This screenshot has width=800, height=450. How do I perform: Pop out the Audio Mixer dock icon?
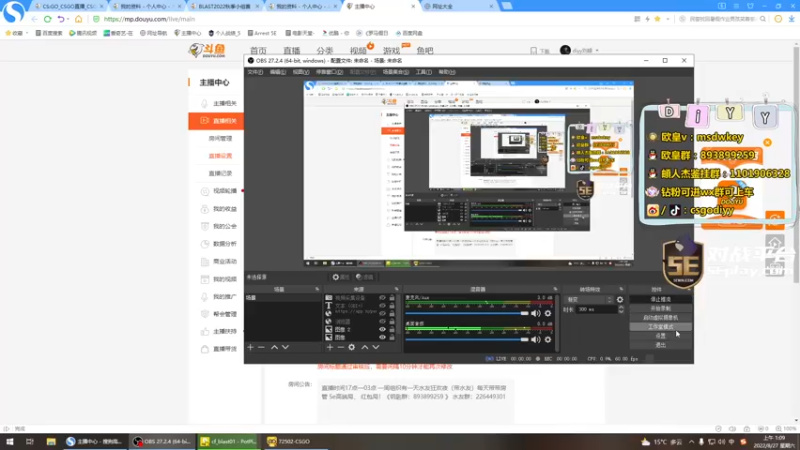[555, 289]
